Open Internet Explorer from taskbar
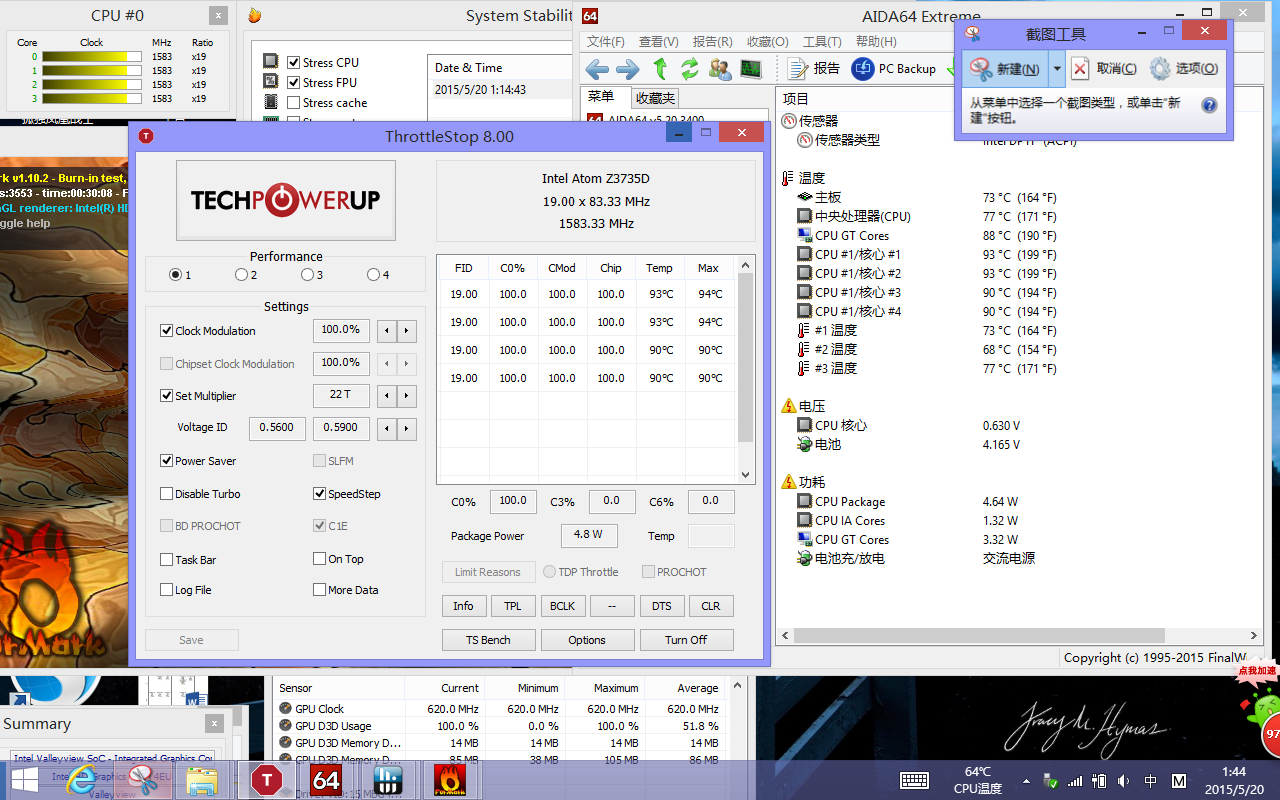 pos(84,780)
